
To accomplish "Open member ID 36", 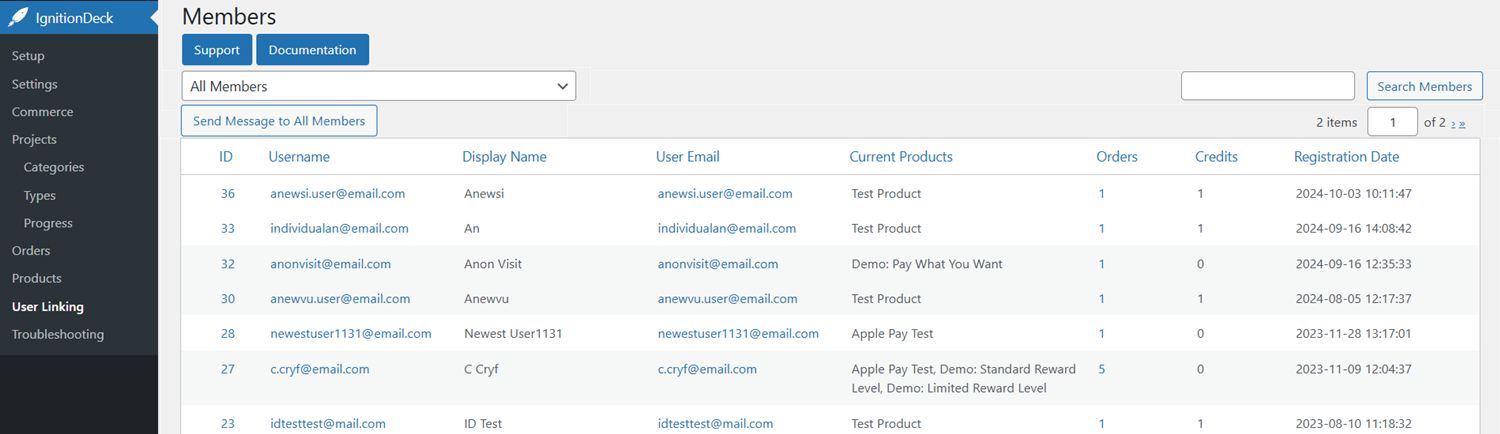I will click(228, 194).
